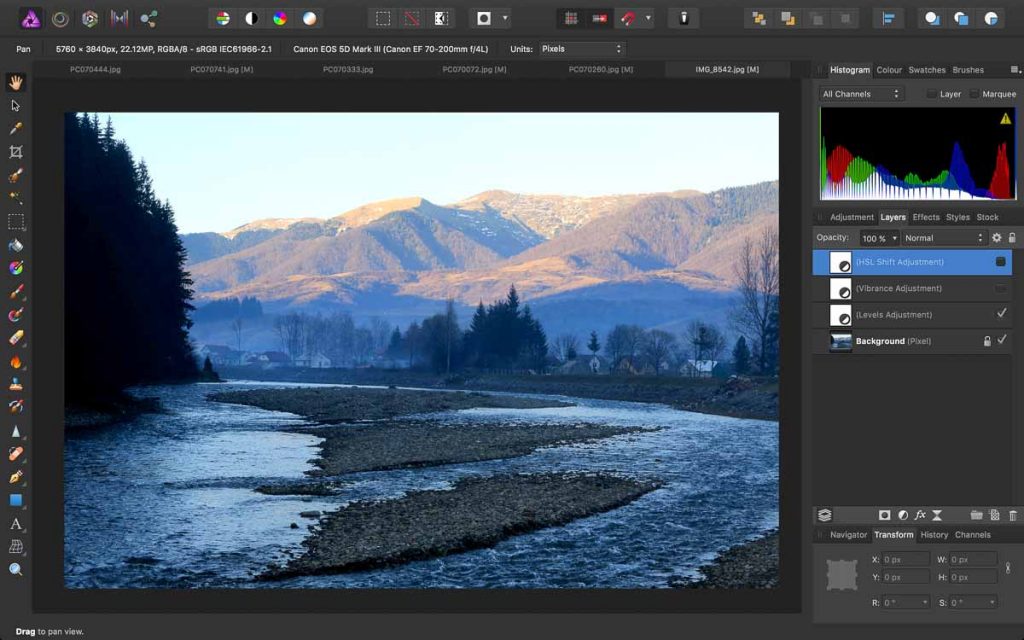Click the Mask Layer icon below the layers

pyautogui.click(x=885, y=515)
